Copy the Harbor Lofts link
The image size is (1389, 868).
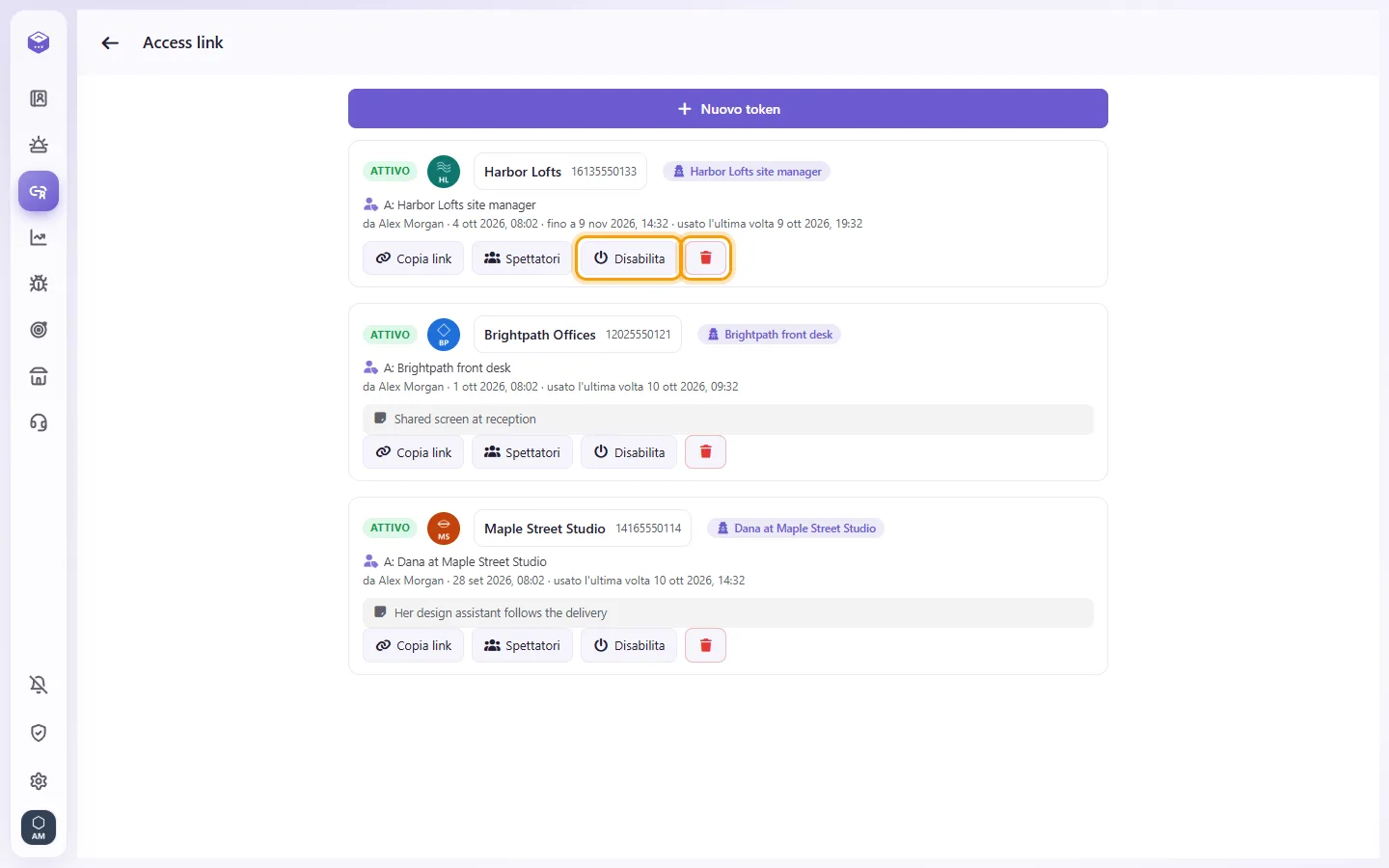[414, 258]
